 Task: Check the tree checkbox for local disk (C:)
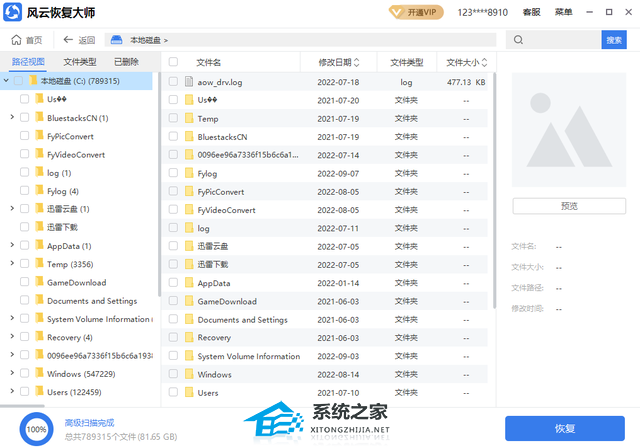[18, 81]
